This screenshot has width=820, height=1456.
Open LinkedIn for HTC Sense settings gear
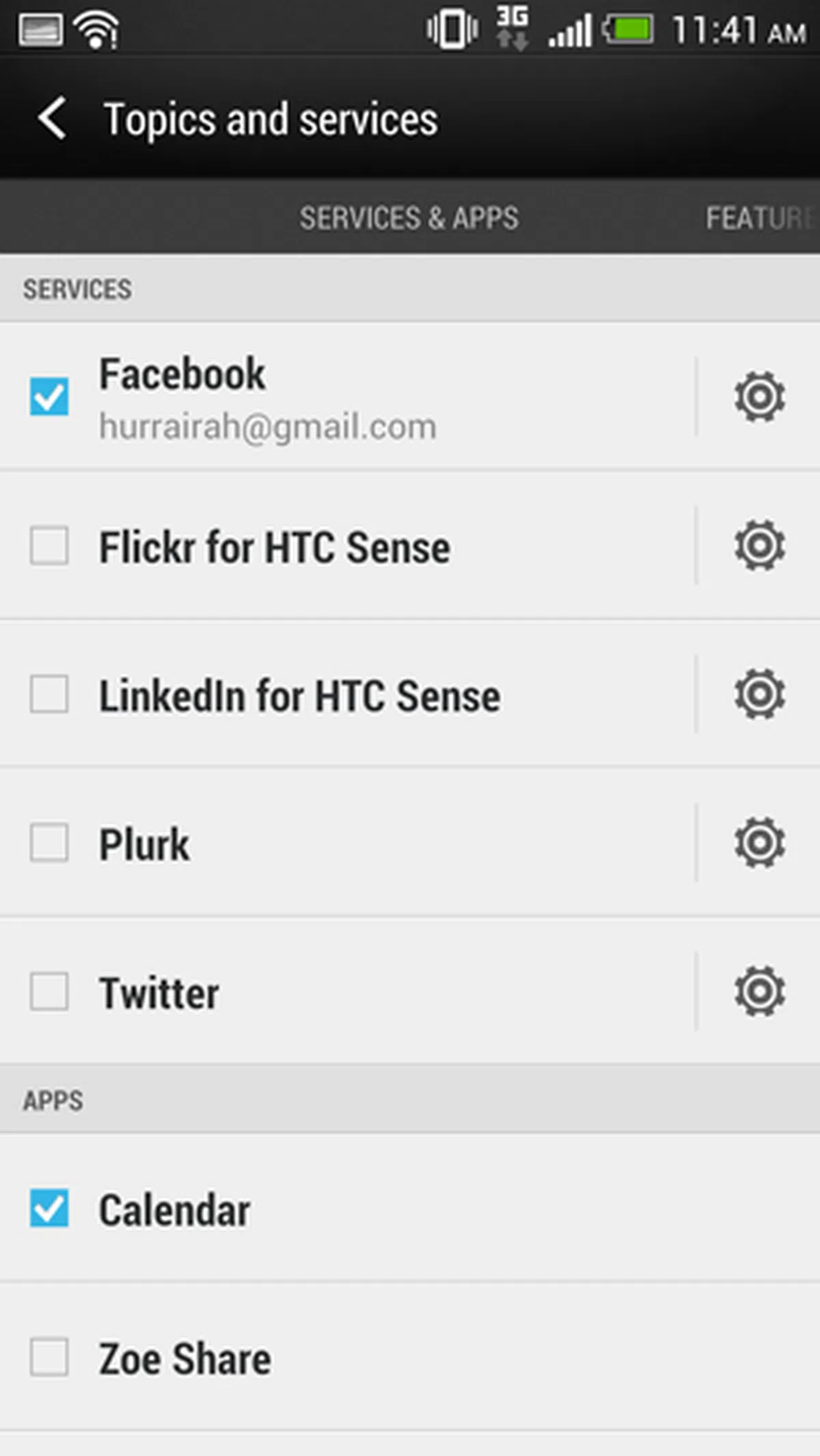point(759,694)
